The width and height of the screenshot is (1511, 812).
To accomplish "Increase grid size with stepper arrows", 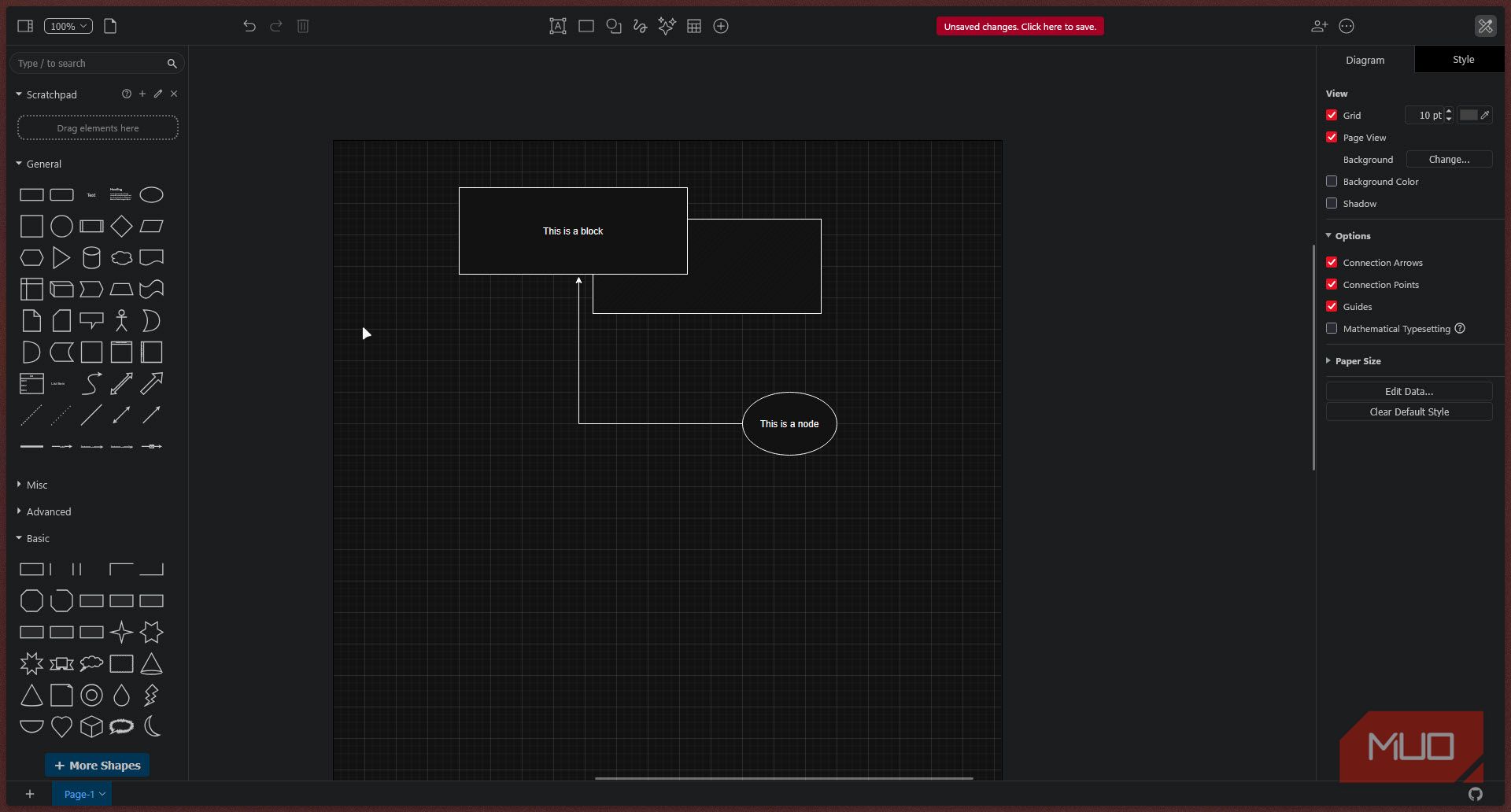I will [1449, 111].
